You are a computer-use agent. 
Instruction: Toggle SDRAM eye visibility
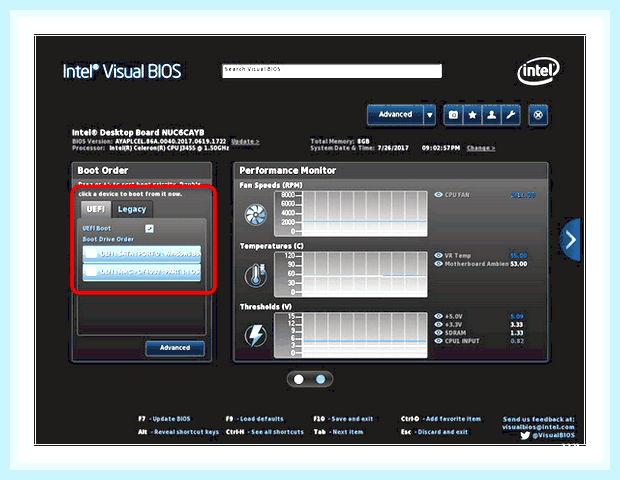click(438, 333)
